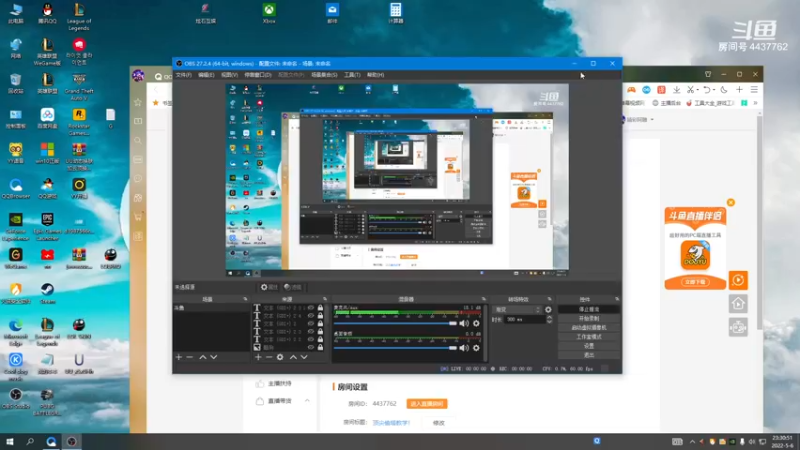Add a new source with plus icon

point(258,357)
